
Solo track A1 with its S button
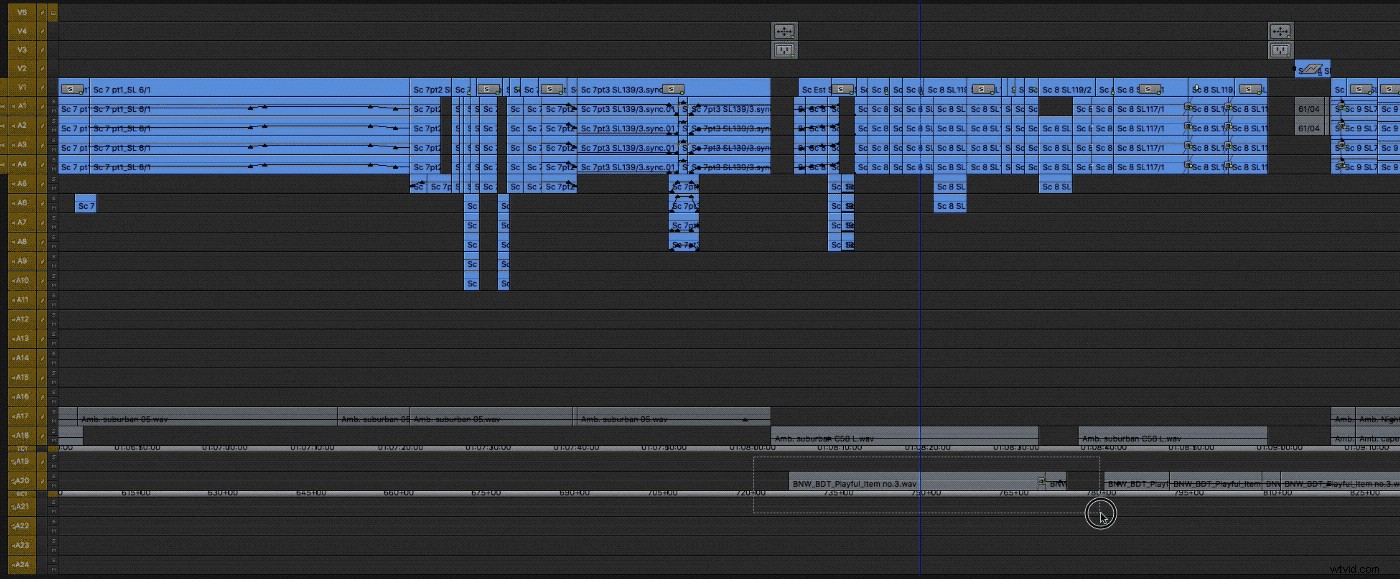(52, 102)
